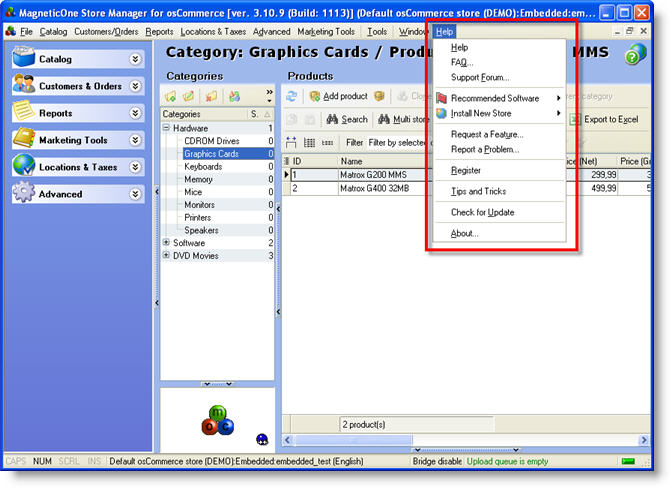Click the refresh products icon
Screen dimensions: 670x487
coord(292,96)
